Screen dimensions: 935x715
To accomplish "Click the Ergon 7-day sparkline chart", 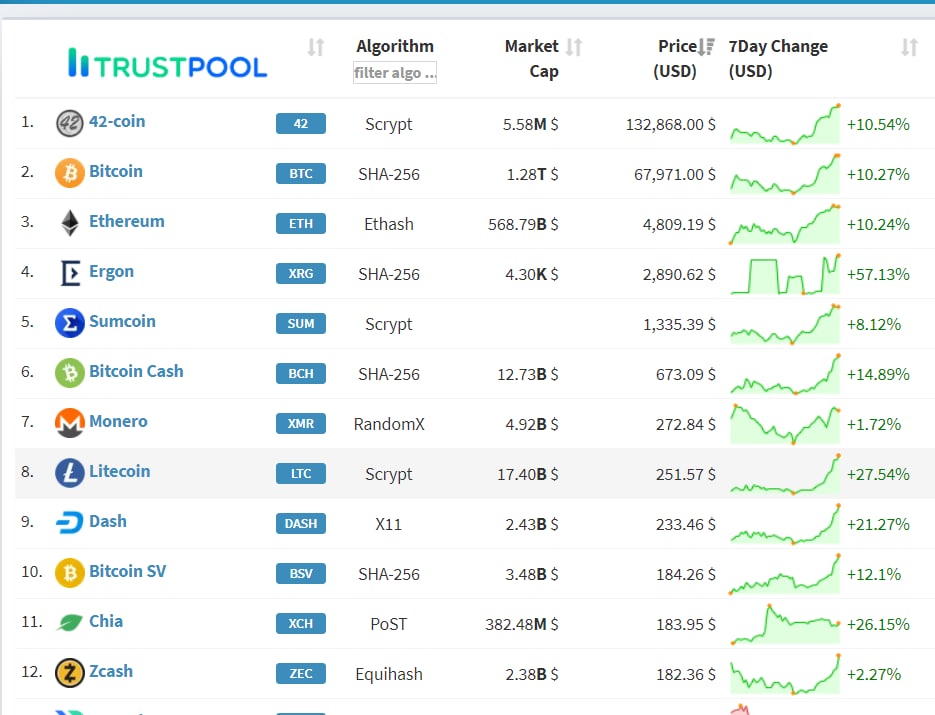I will [x=785, y=274].
